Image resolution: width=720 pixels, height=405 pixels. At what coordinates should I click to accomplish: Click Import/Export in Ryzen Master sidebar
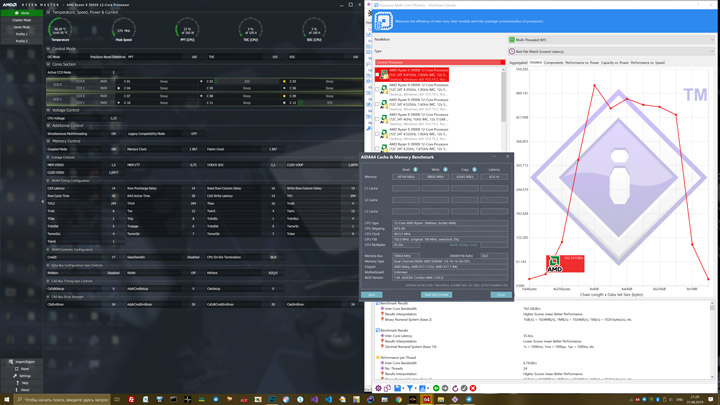coord(22,362)
